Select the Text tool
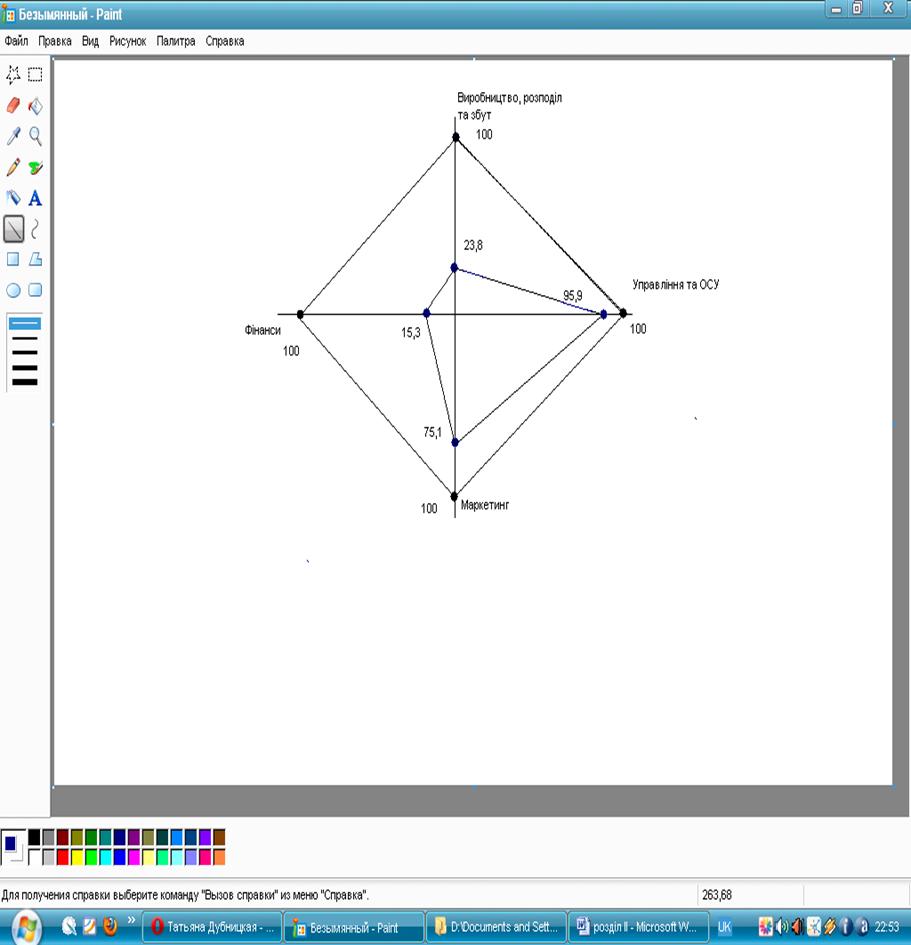Image resolution: width=911 pixels, height=945 pixels. (x=36, y=198)
